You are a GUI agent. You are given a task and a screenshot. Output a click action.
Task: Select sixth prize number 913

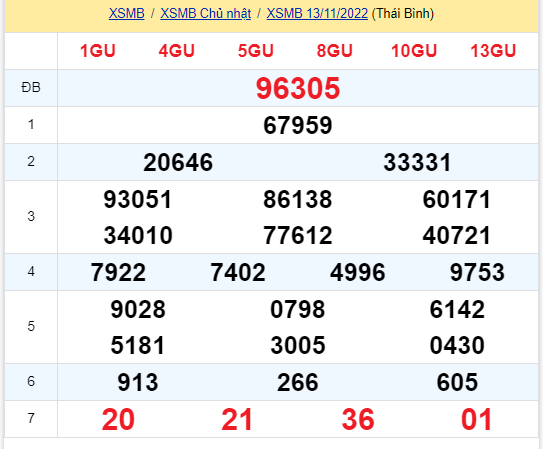click(138, 382)
